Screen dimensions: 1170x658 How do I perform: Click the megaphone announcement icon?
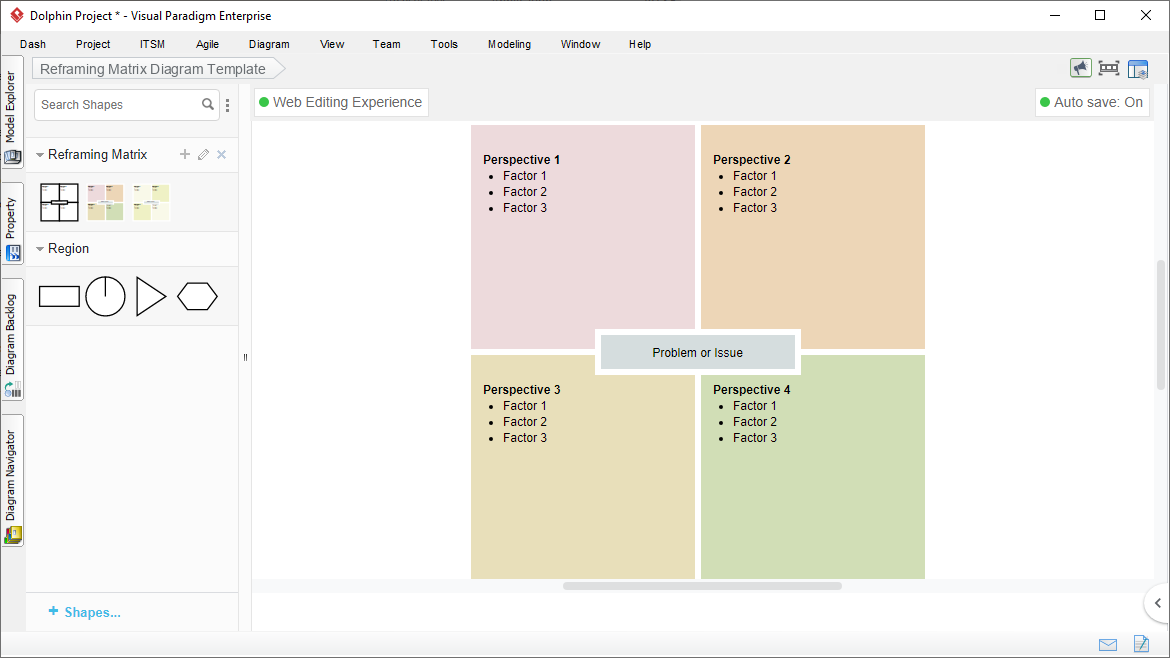click(x=1080, y=69)
